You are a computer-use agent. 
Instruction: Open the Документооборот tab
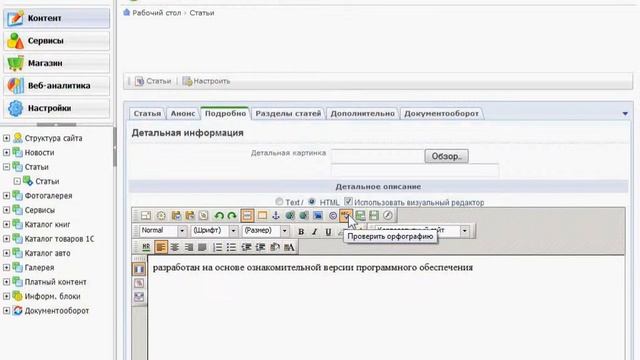pos(441,113)
